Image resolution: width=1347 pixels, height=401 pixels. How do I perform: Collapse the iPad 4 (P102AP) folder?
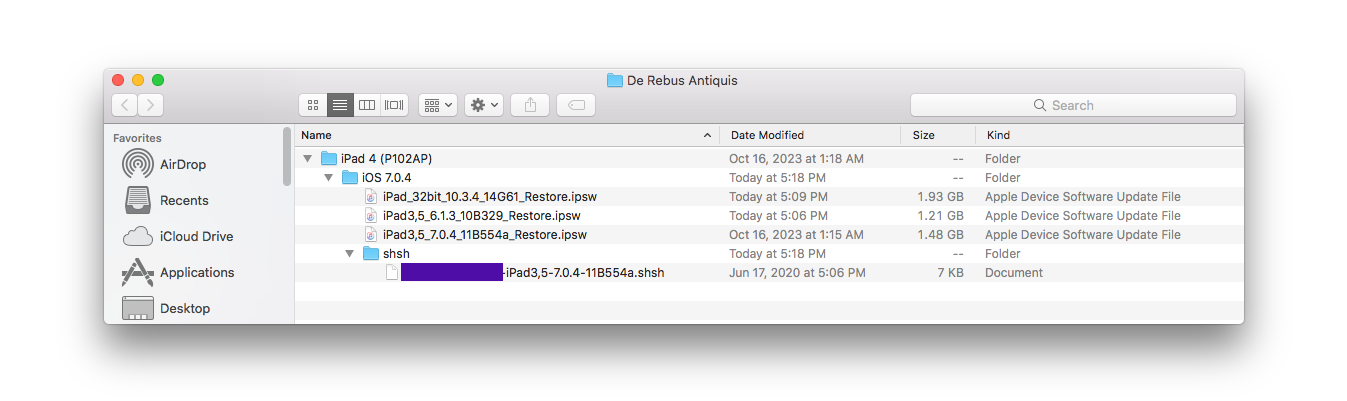pos(308,158)
